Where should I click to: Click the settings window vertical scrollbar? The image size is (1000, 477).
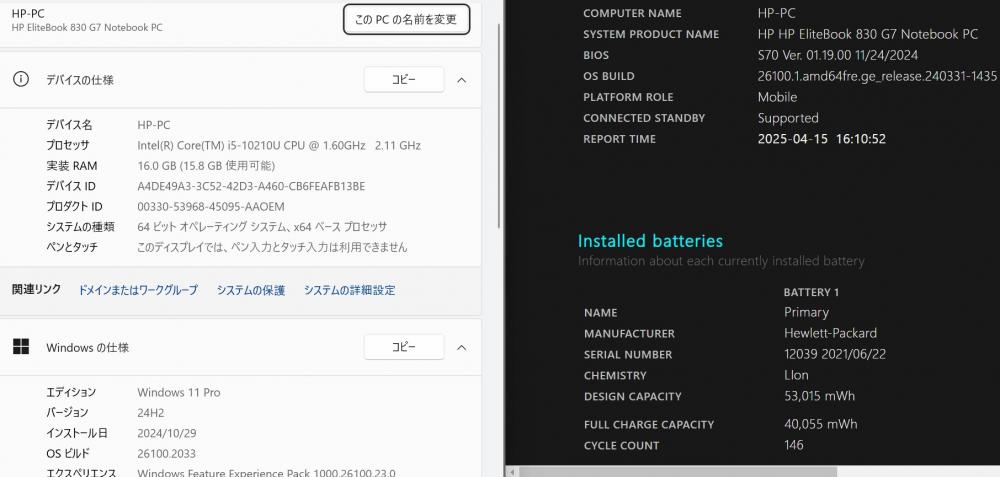tap(499, 128)
